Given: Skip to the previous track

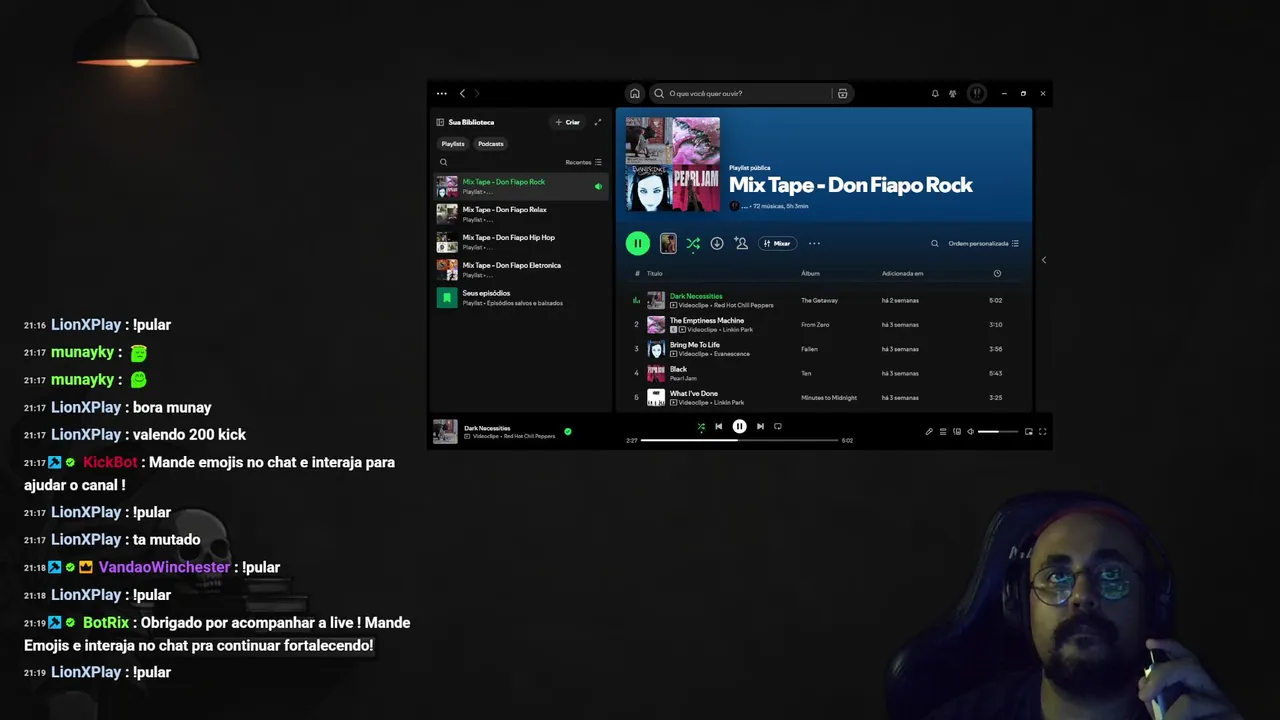Looking at the screenshot, I should coord(718,426).
